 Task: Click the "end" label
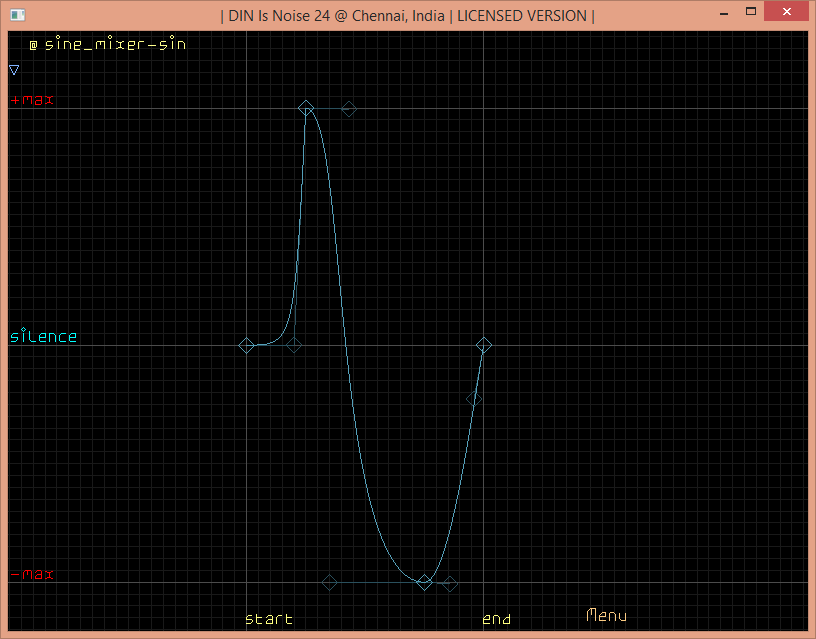tap(496, 619)
